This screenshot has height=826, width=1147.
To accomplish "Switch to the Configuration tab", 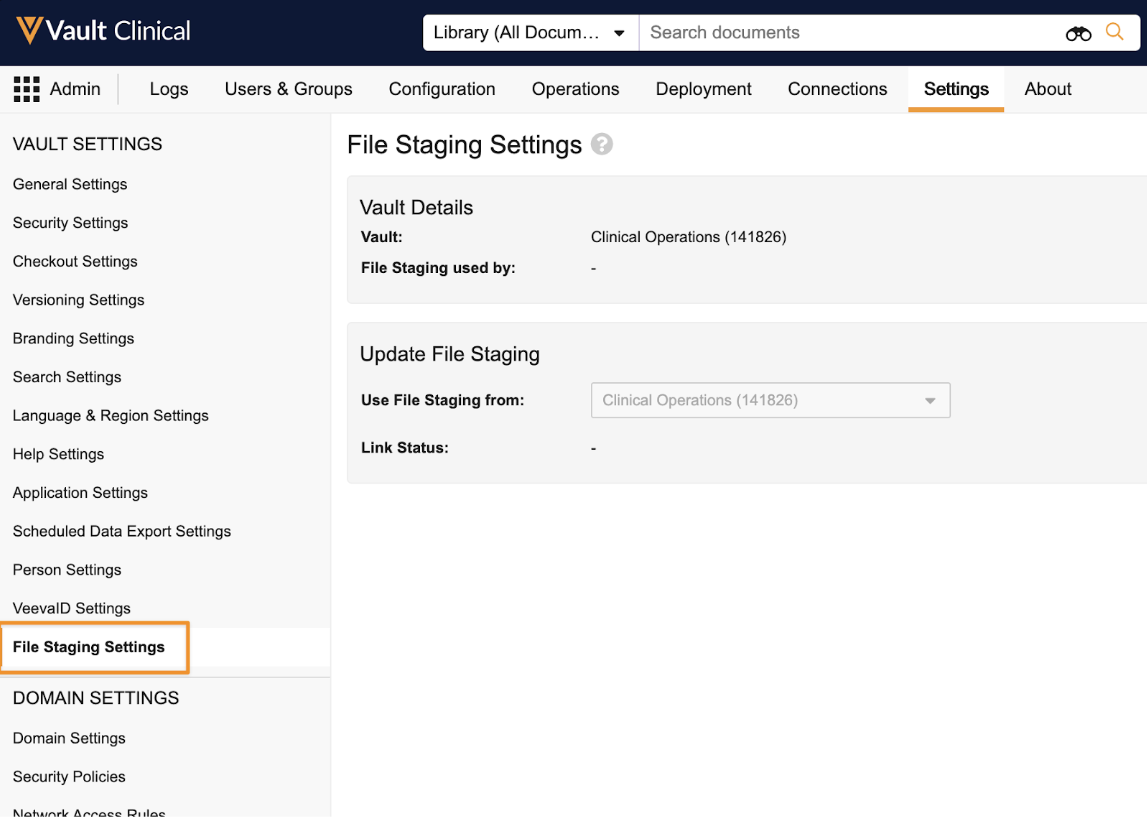I will [441, 89].
